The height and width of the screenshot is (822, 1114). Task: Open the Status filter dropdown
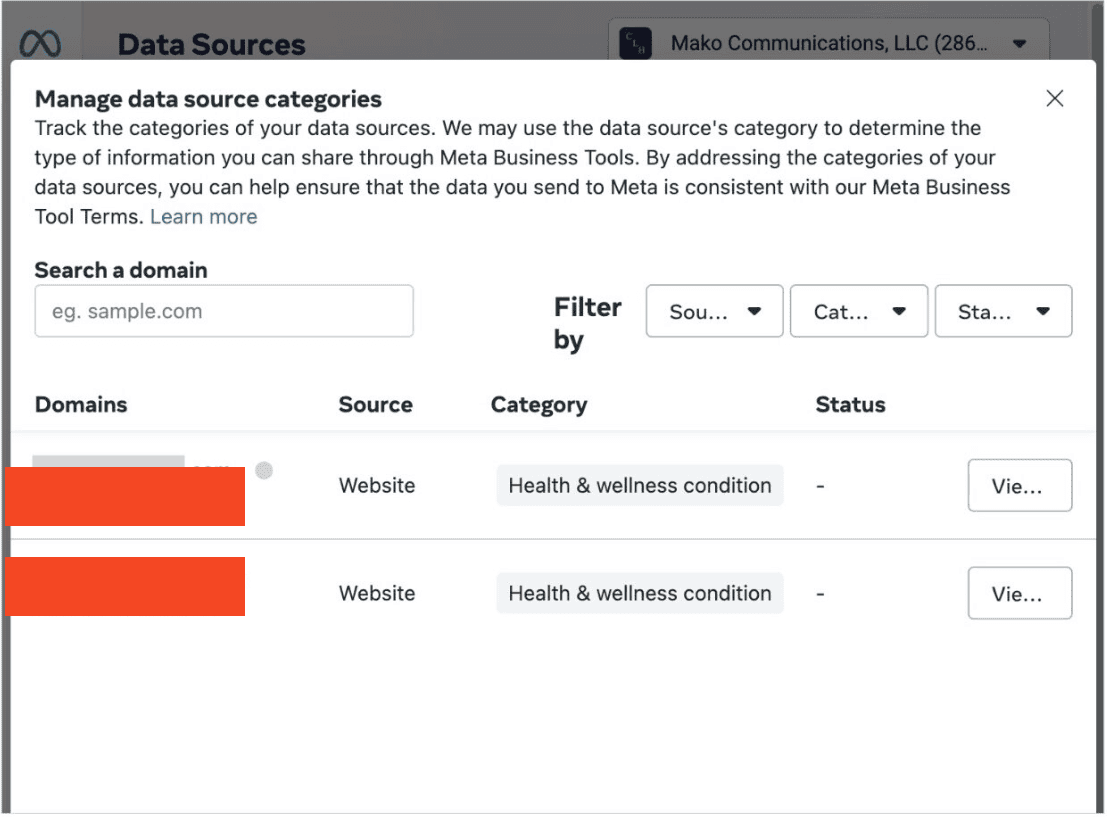[1003, 311]
